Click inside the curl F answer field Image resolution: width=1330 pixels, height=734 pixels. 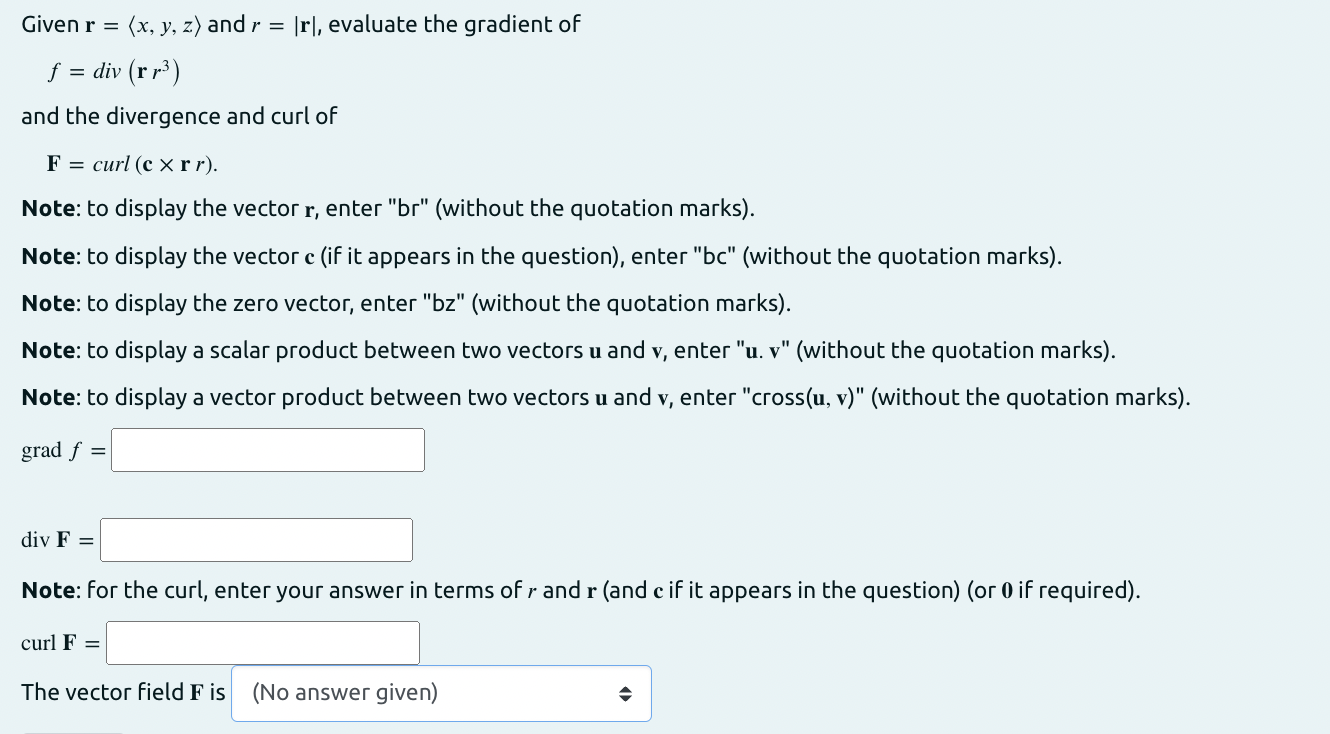[x=262, y=642]
